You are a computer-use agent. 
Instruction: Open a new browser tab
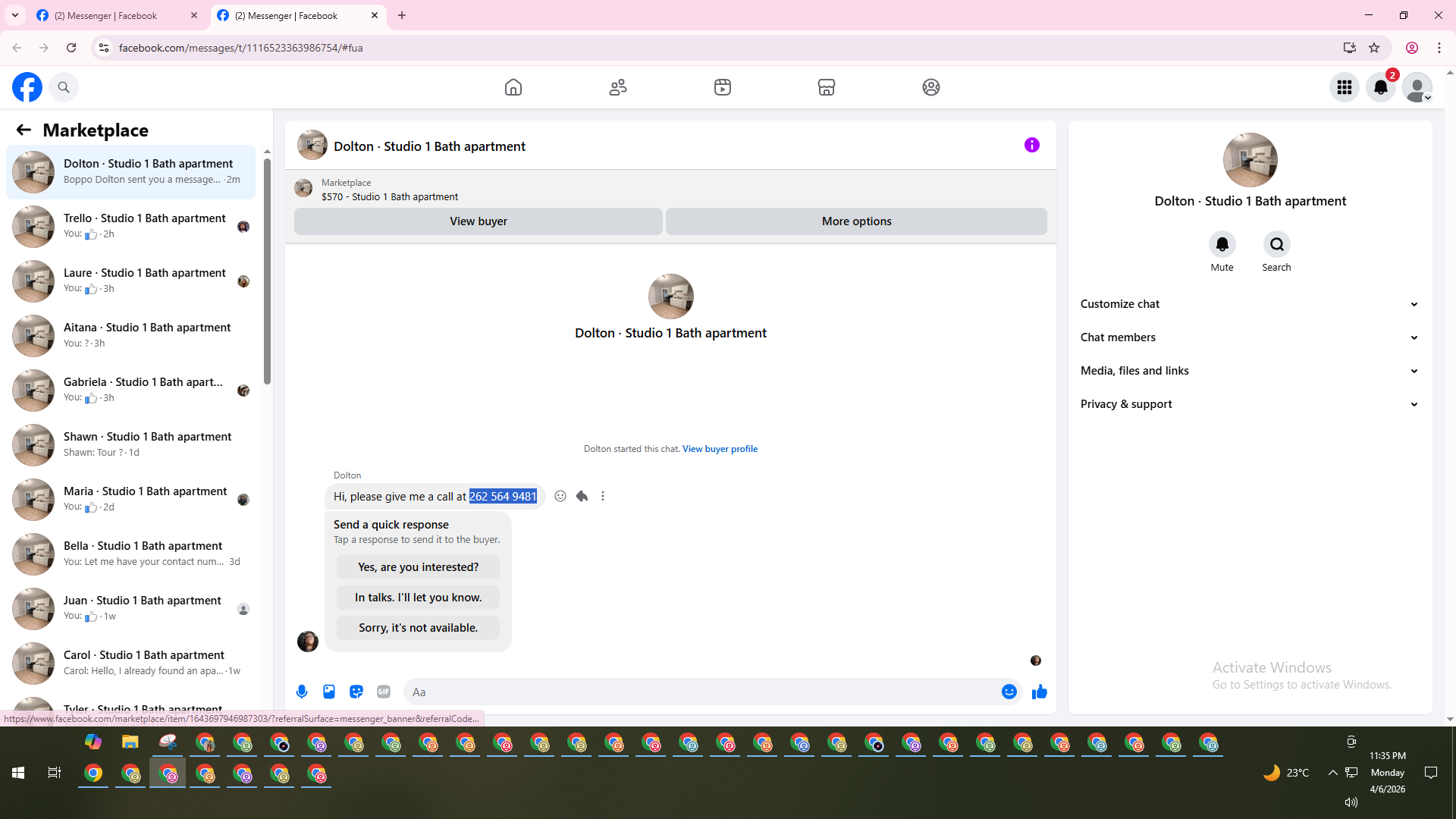coord(402,15)
